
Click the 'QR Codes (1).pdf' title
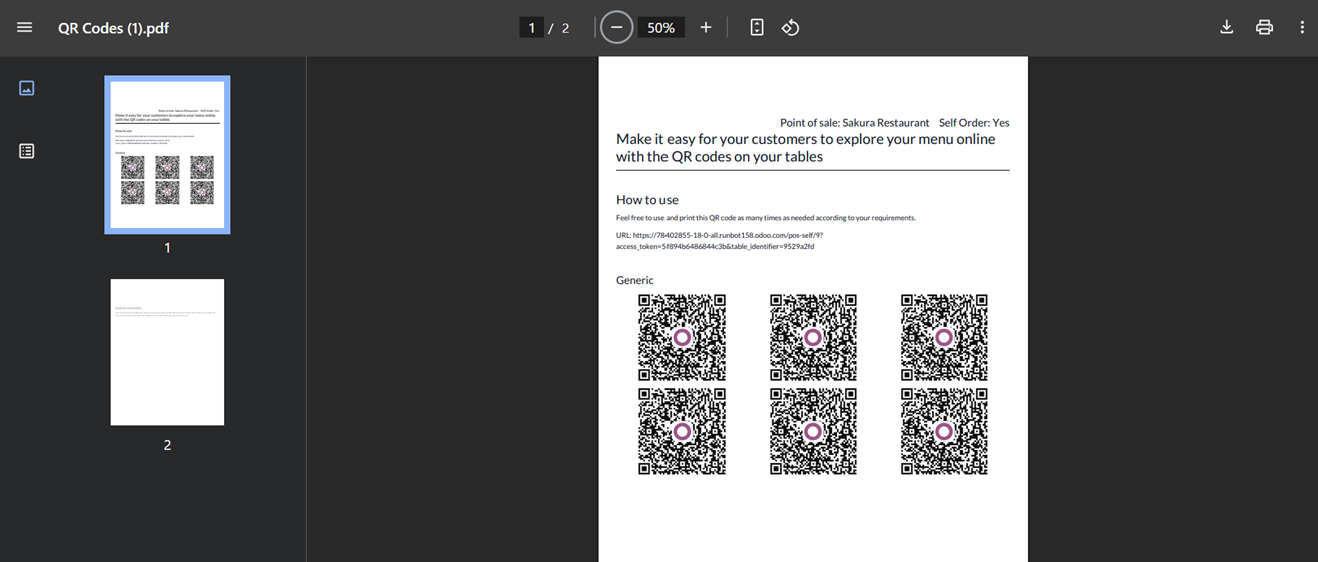click(113, 28)
